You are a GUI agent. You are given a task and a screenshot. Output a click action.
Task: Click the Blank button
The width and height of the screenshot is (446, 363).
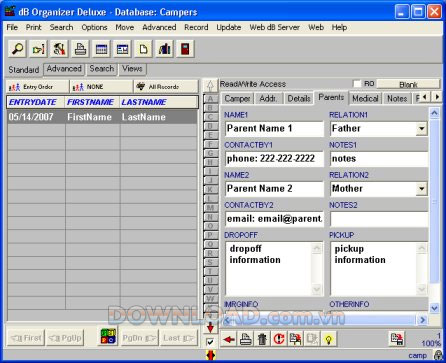408,84
